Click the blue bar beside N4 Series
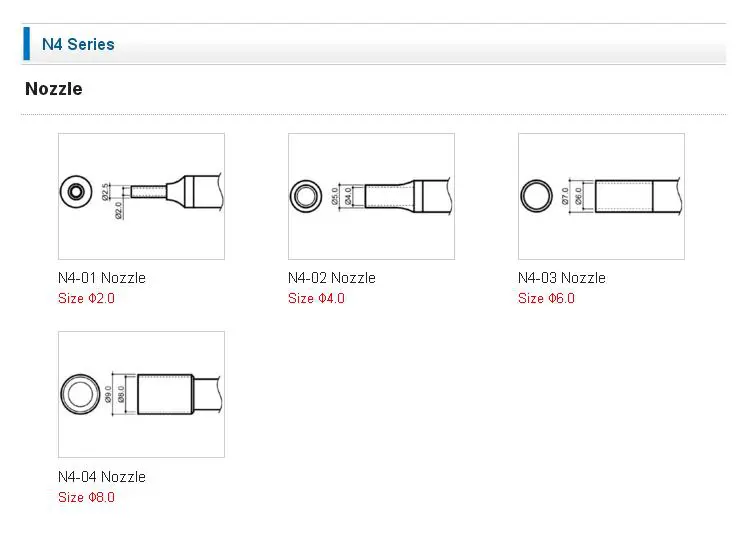This screenshot has height=543, width=749. tap(27, 44)
